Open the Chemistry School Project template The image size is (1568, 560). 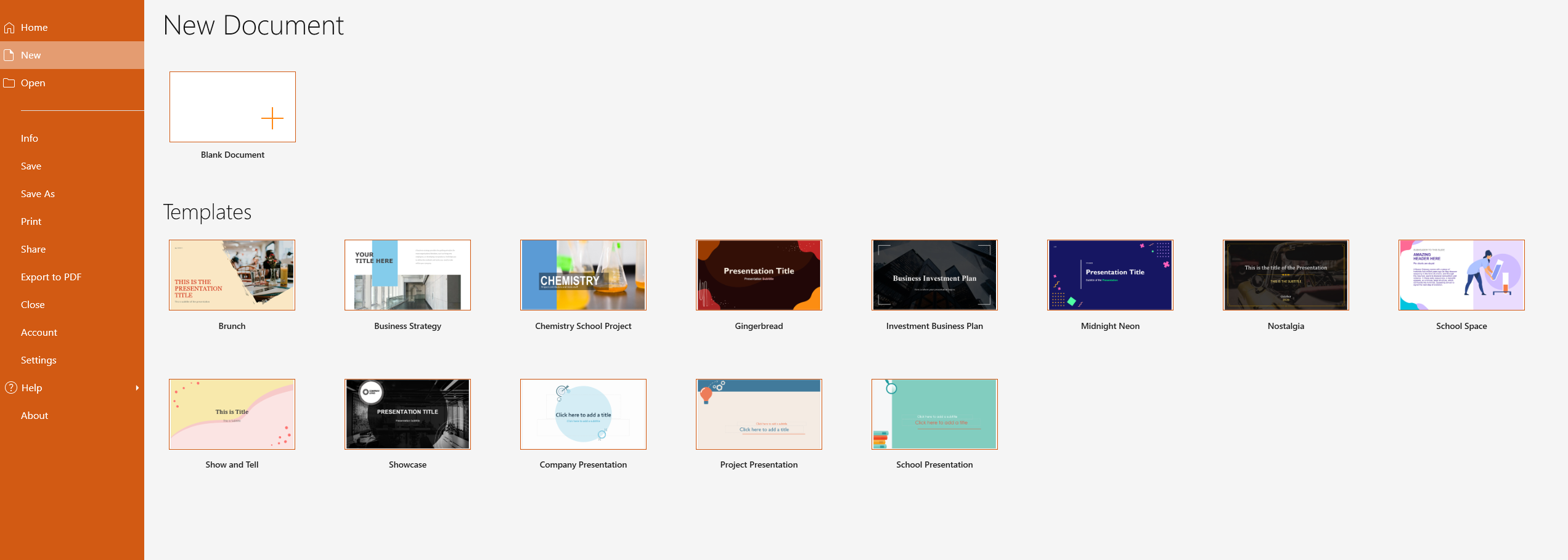tap(583, 275)
